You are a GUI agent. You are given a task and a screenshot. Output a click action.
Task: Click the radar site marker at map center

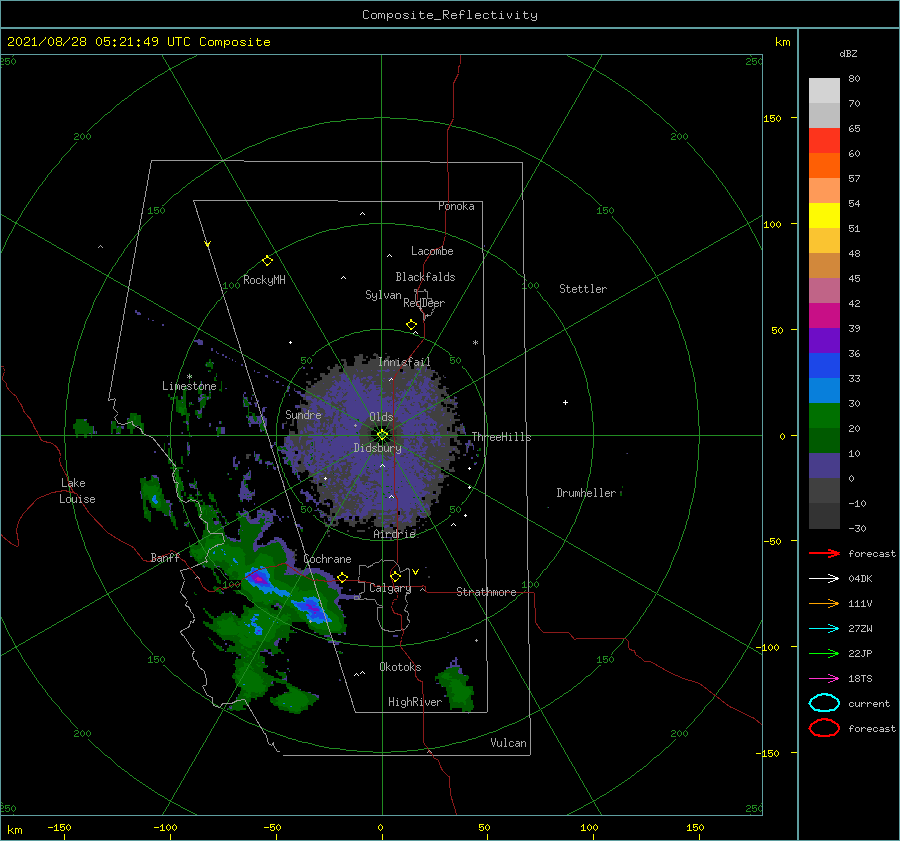click(382, 435)
